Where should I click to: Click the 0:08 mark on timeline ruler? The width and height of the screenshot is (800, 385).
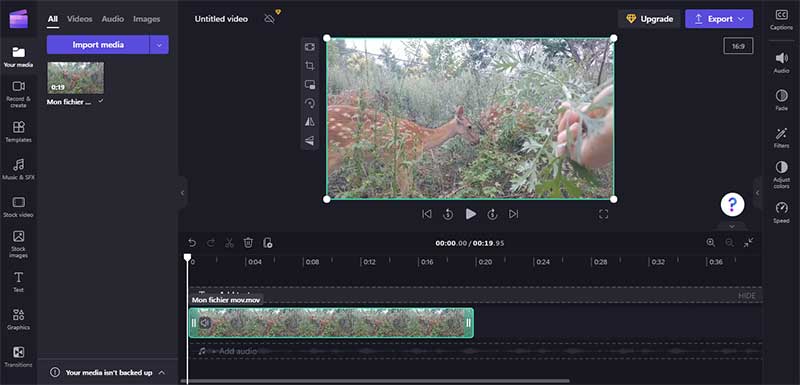tap(312, 262)
